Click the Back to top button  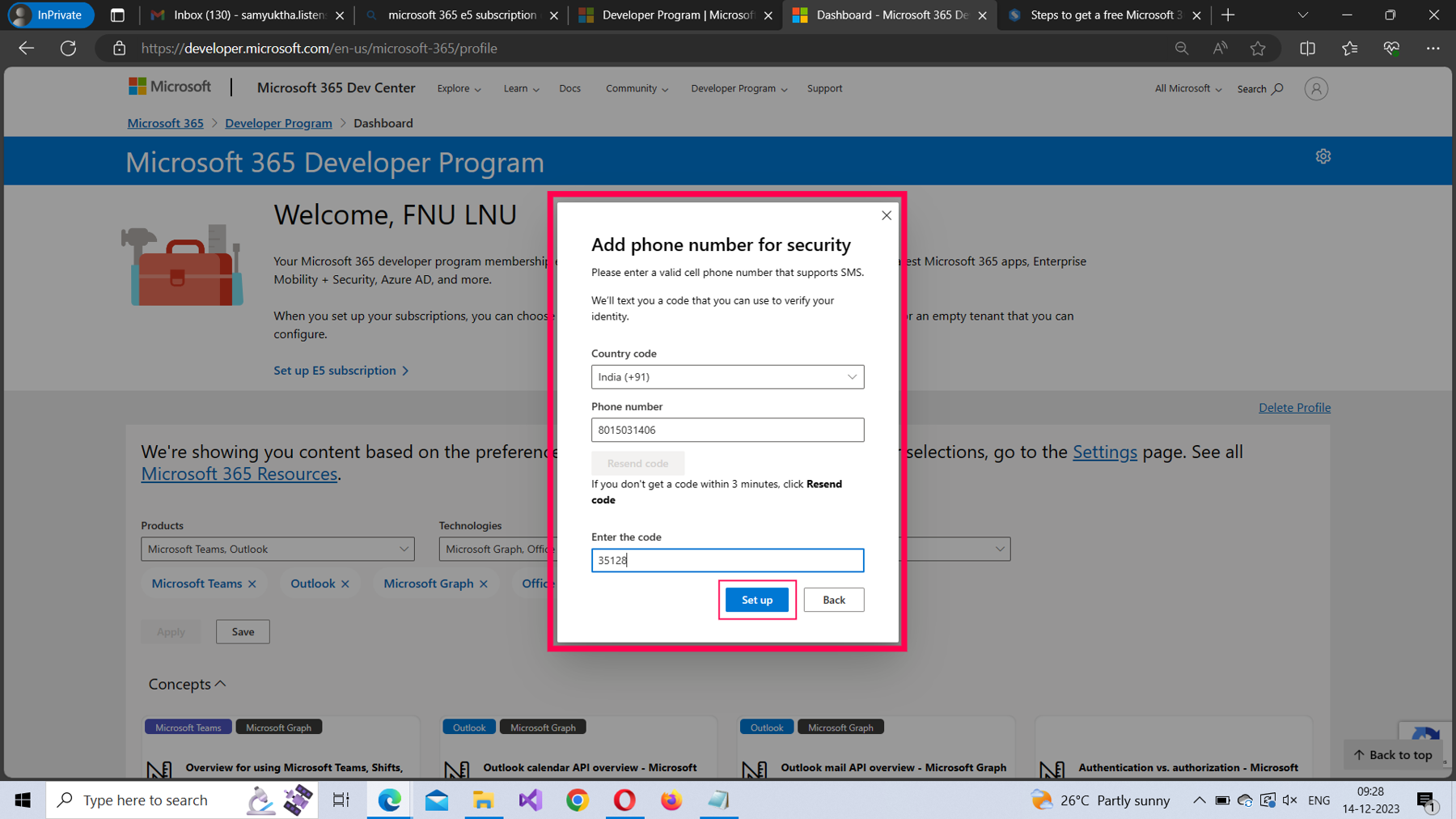tap(1393, 754)
